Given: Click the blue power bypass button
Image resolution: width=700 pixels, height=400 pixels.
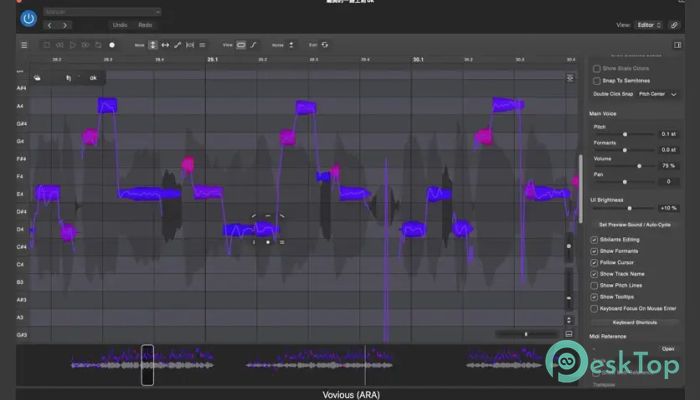Looking at the screenshot, I should pyautogui.click(x=29, y=19).
